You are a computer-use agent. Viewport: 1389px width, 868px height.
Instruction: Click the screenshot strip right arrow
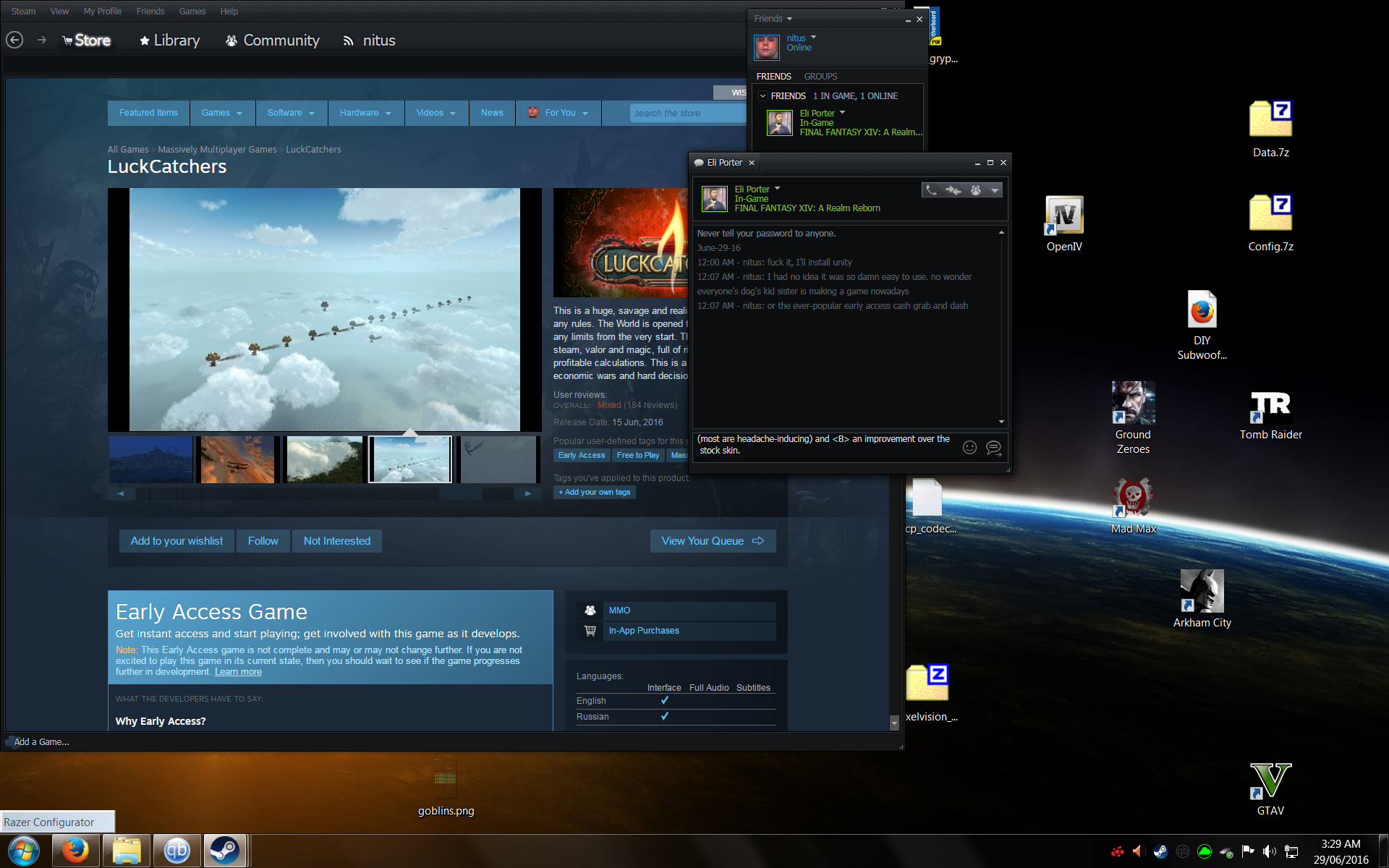point(528,493)
